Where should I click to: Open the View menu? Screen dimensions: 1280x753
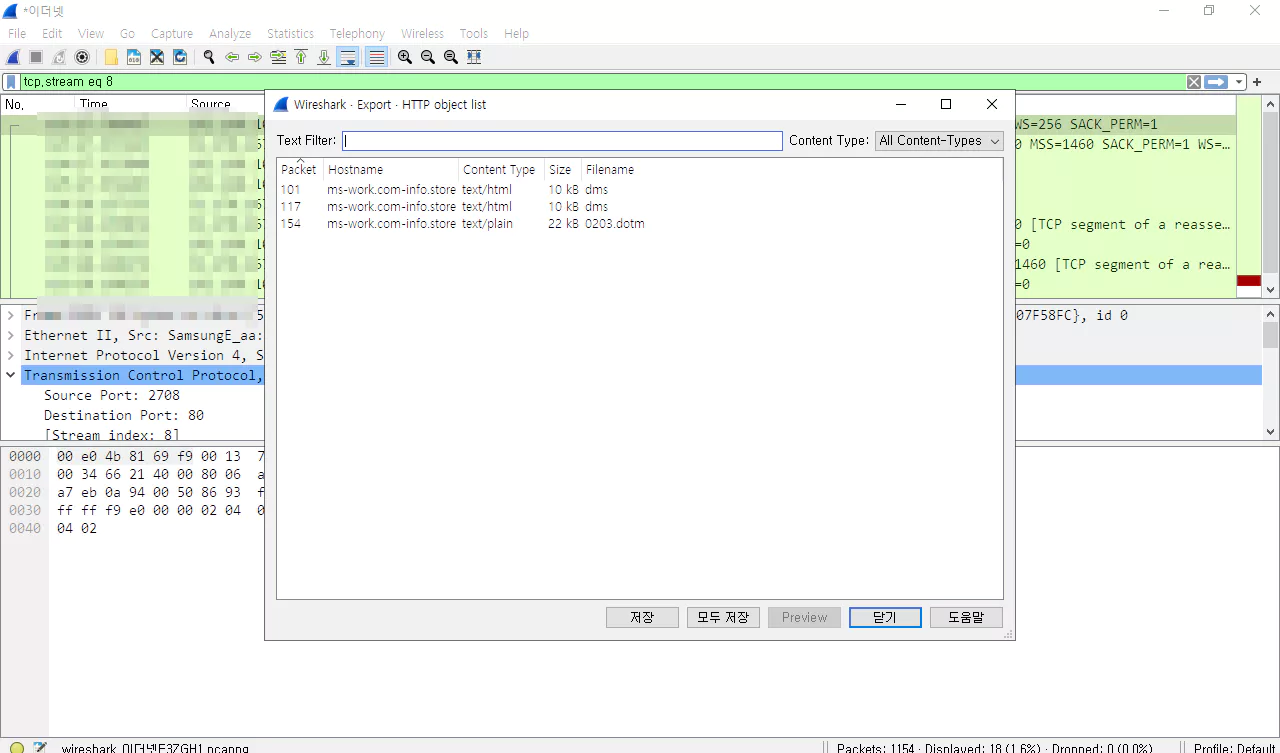coord(91,33)
